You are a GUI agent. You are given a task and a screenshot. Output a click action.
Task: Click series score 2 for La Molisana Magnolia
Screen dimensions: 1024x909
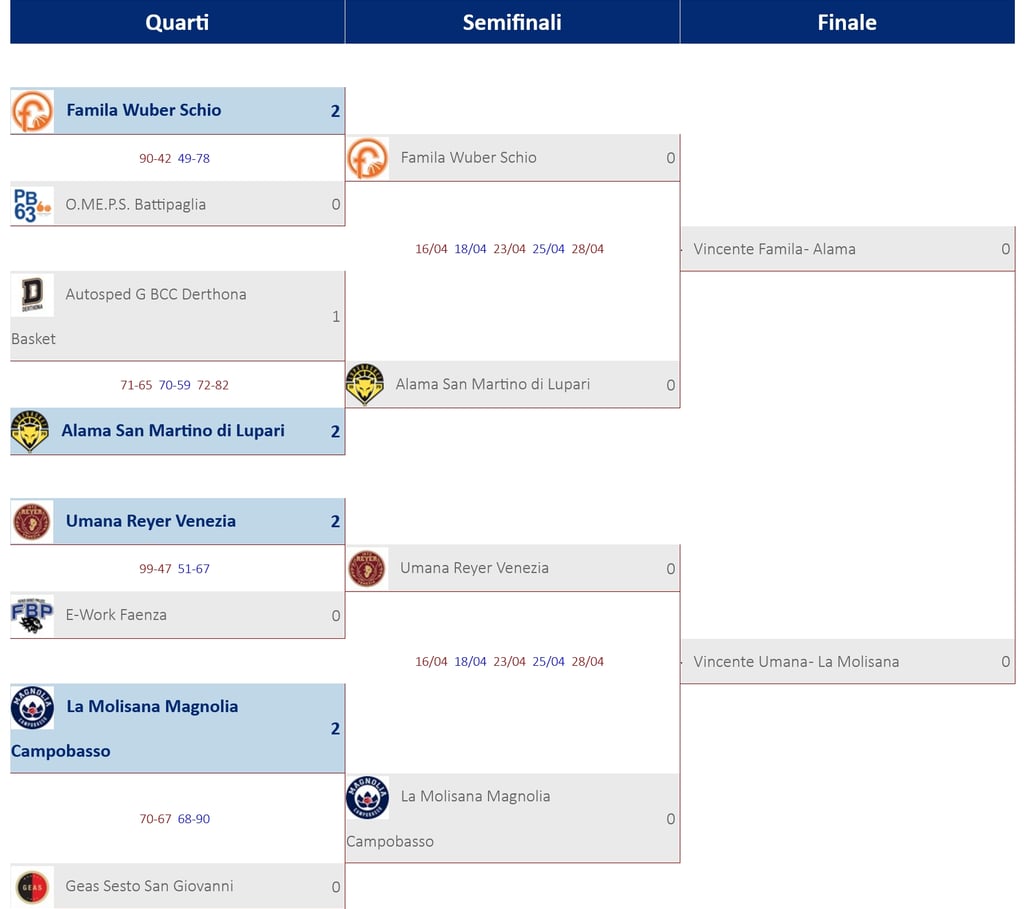[335, 729]
